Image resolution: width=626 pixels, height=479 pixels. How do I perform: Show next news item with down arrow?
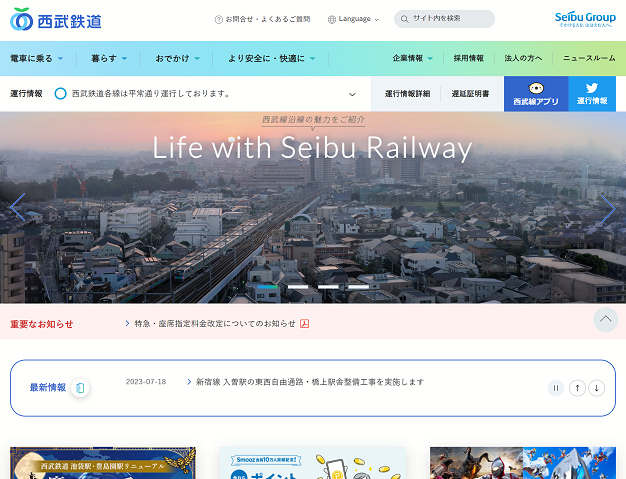(x=597, y=388)
